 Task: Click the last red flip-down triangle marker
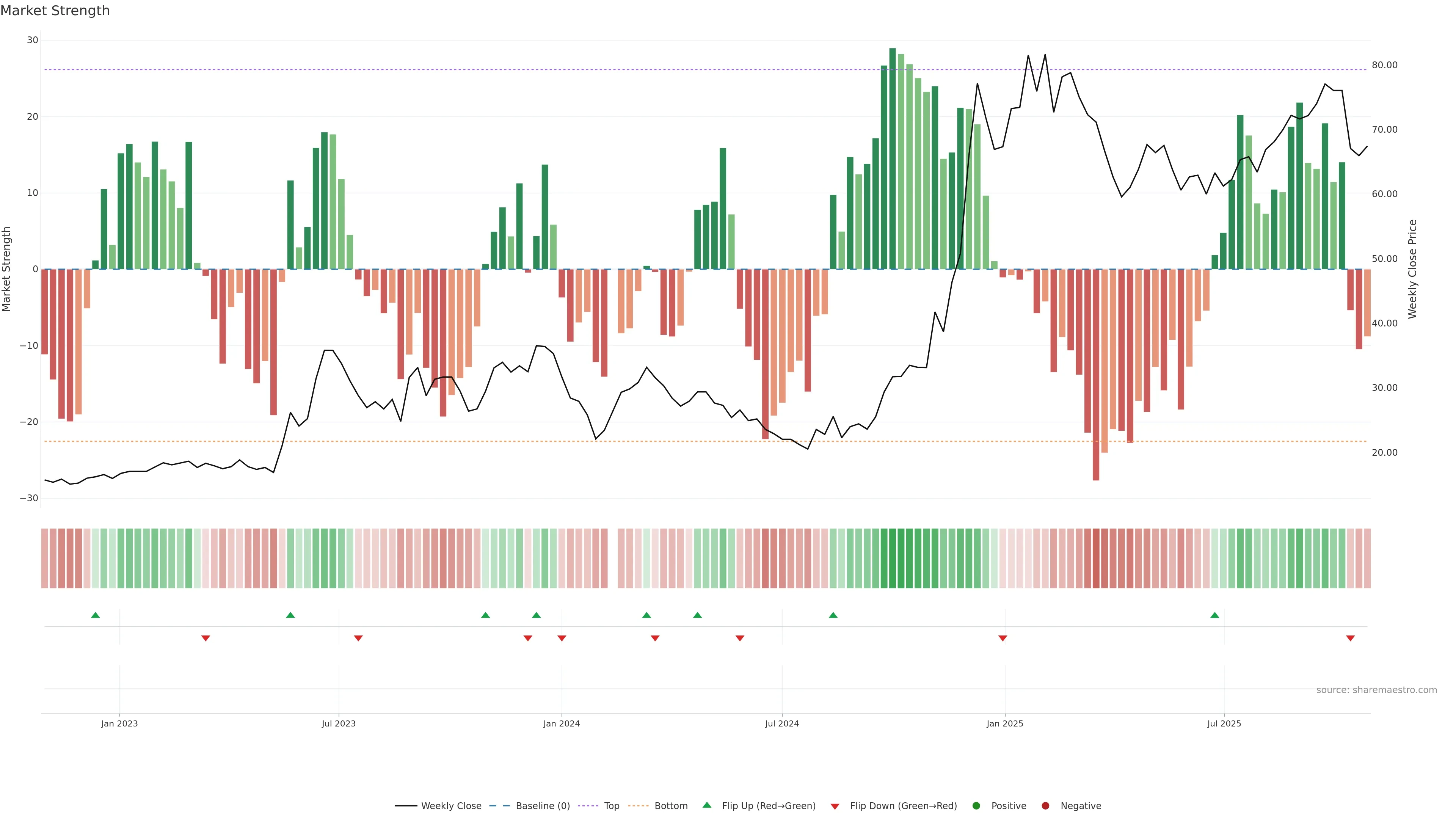point(1350,638)
